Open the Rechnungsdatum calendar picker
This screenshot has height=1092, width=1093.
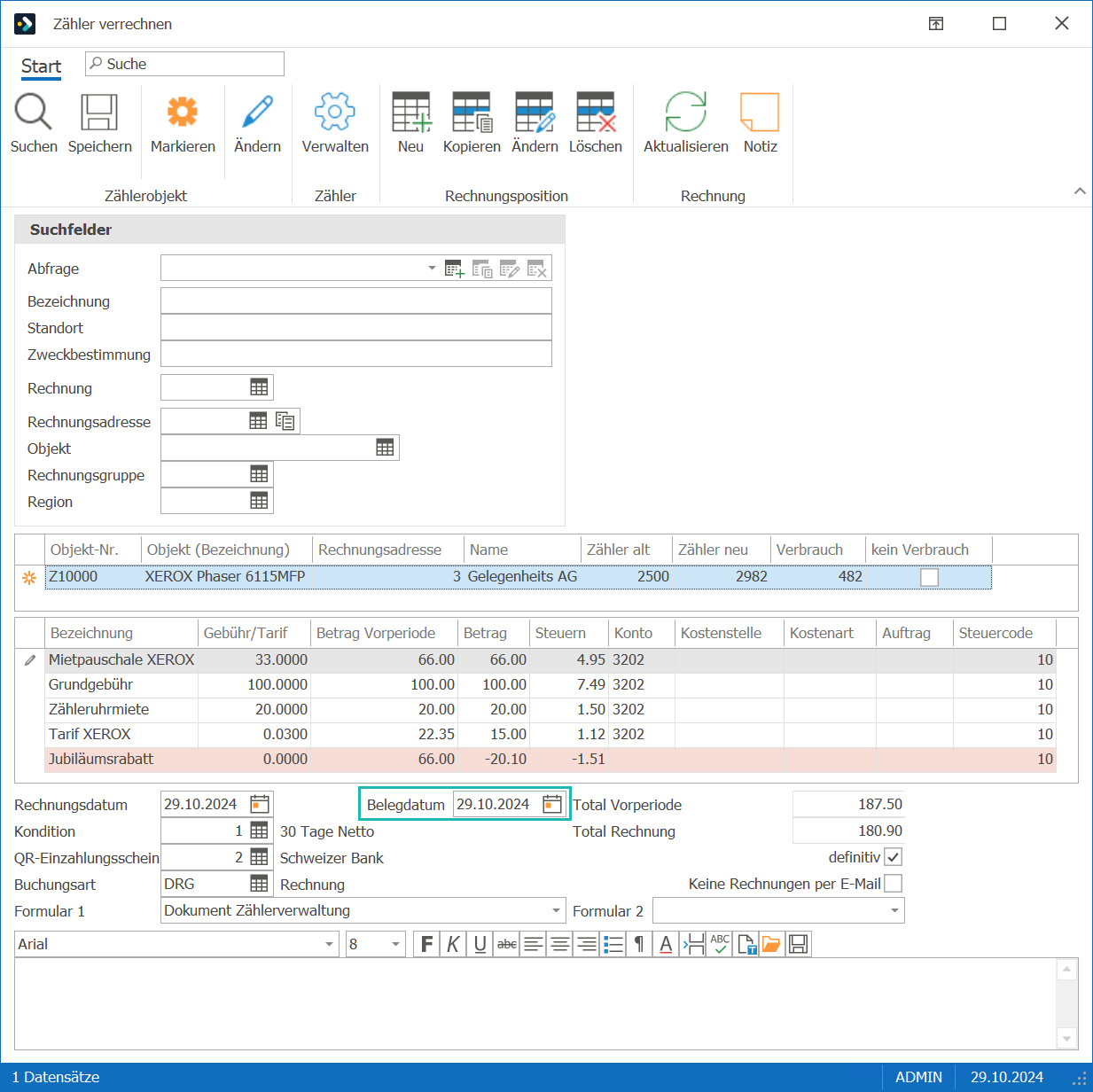[x=260, y=804]
